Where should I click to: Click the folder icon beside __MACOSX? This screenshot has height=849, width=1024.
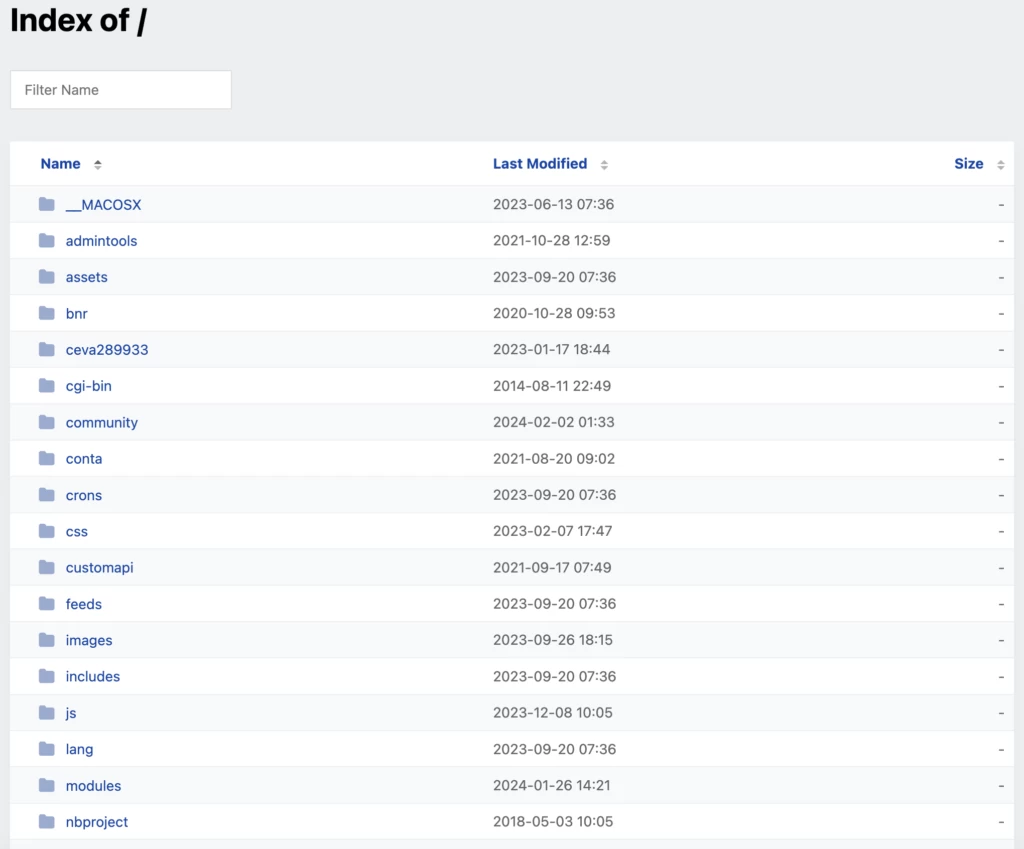click(47, 204)
